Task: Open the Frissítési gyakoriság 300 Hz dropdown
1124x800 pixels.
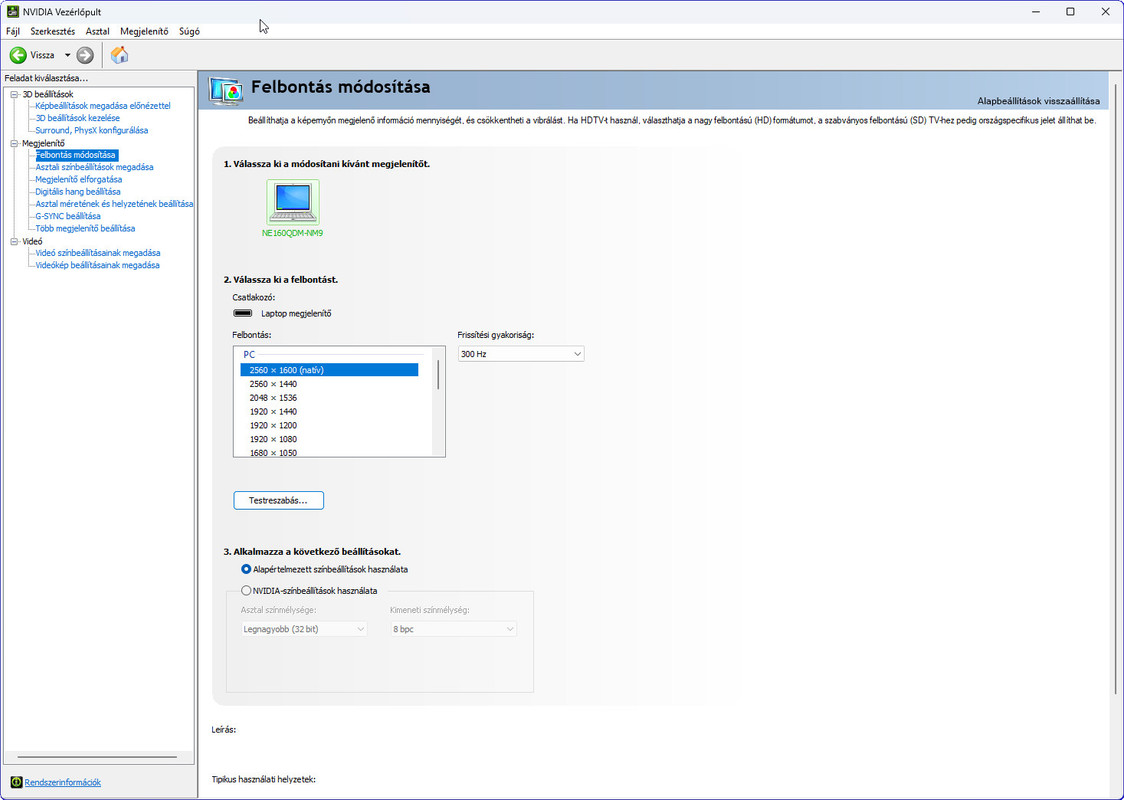Action: tap(521, 354)
